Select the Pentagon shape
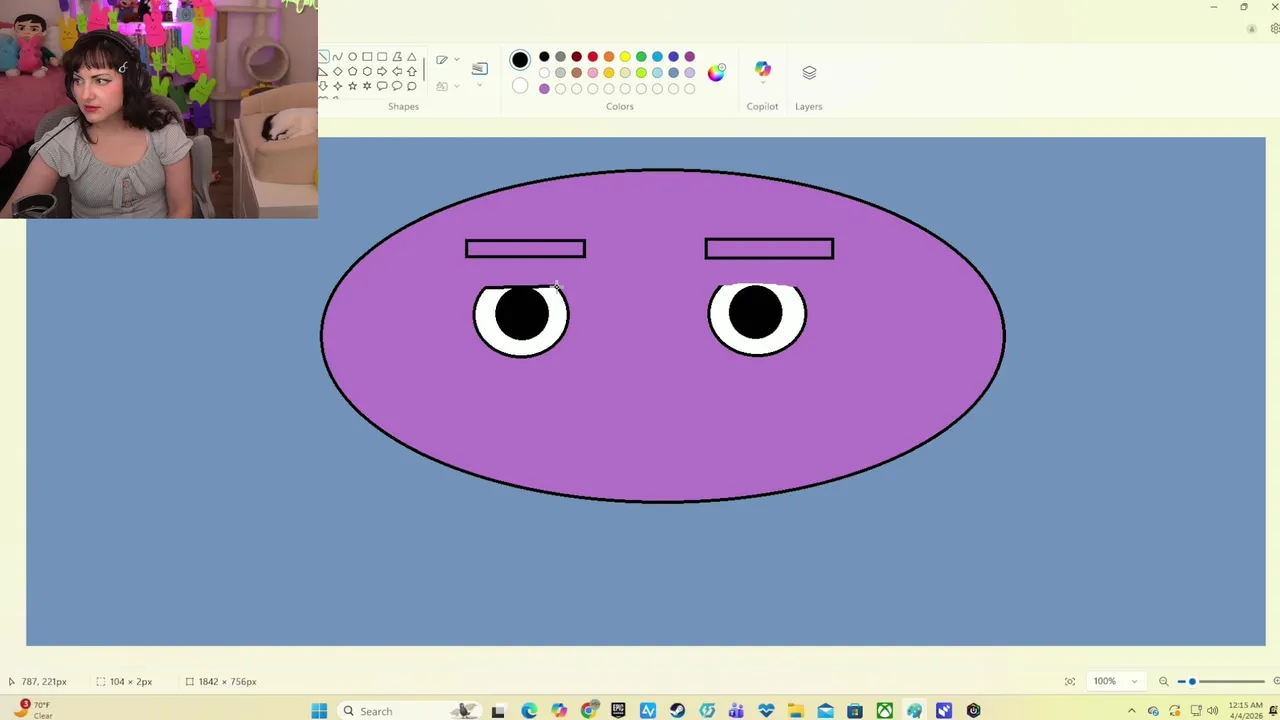 352,72
